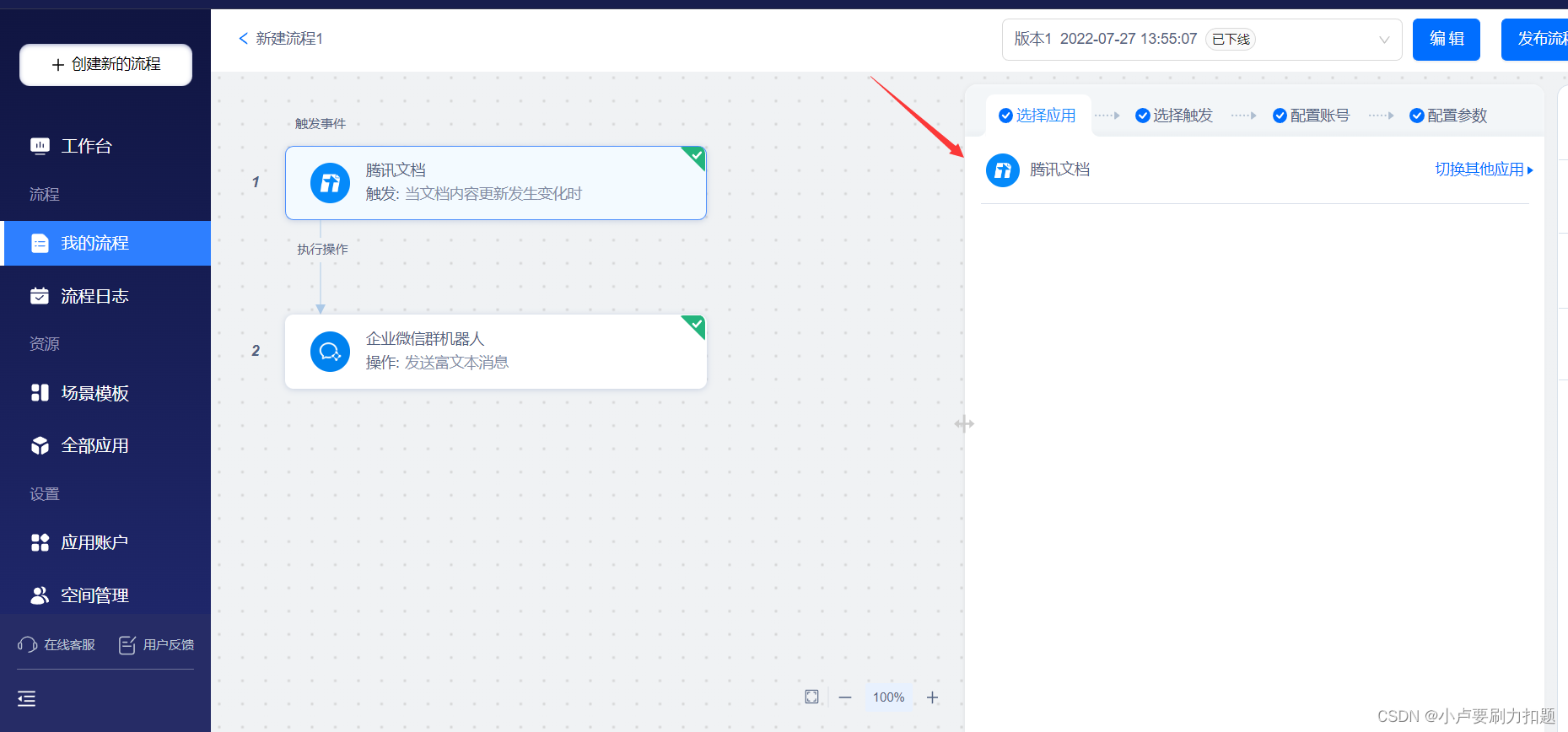Switch to the 配置参数 step tab
This screenshot has width=1568, height=732.
click(x=1448, y=116)
